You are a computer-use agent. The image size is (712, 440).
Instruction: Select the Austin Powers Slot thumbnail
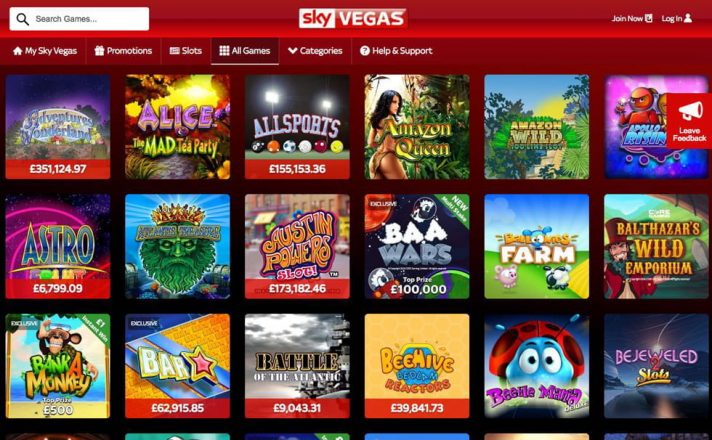click(297, 247)
